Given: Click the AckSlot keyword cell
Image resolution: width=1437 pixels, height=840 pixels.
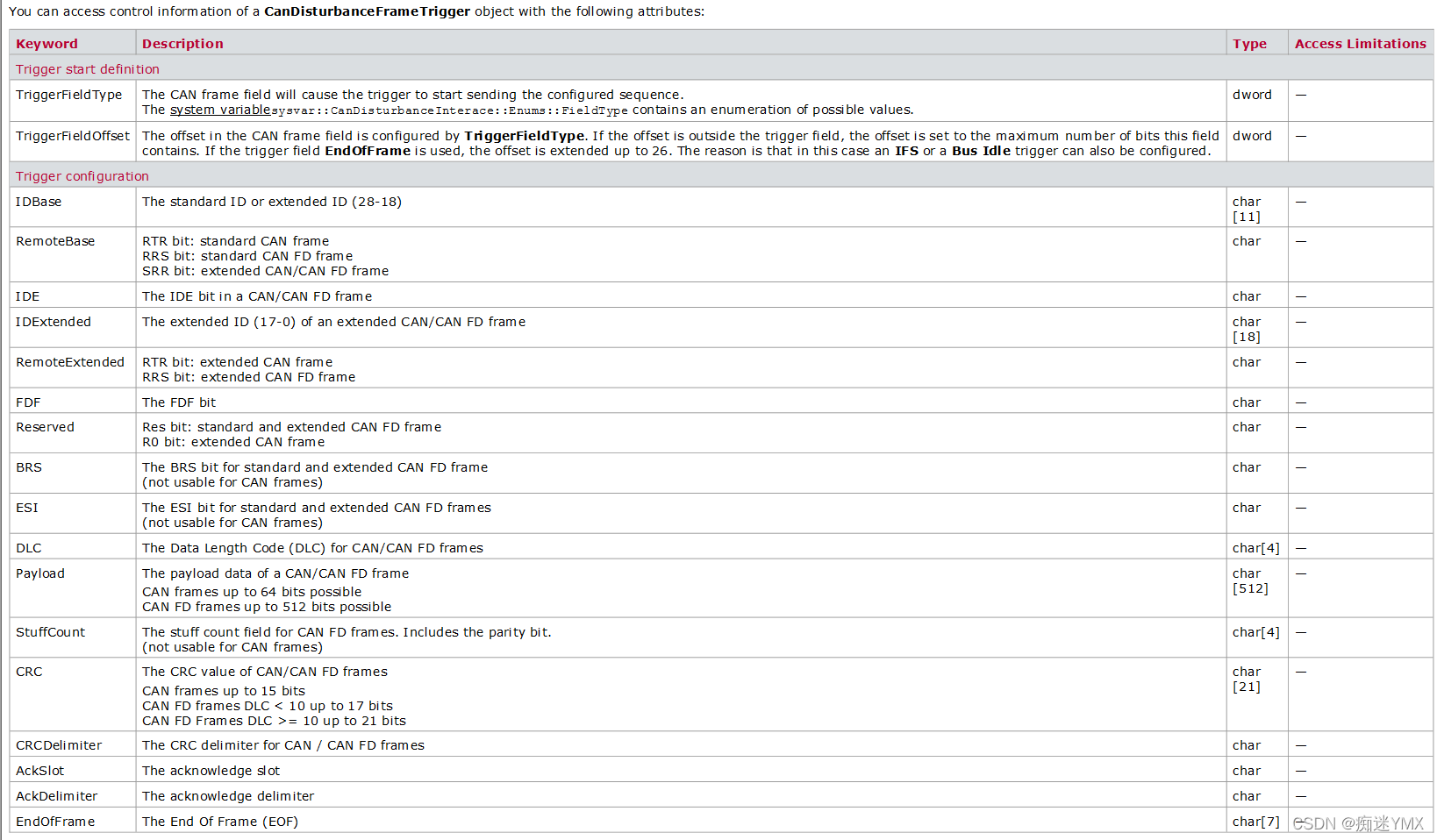Looking at the screenshot, I should pyautogui.click(x=73, y=770).
